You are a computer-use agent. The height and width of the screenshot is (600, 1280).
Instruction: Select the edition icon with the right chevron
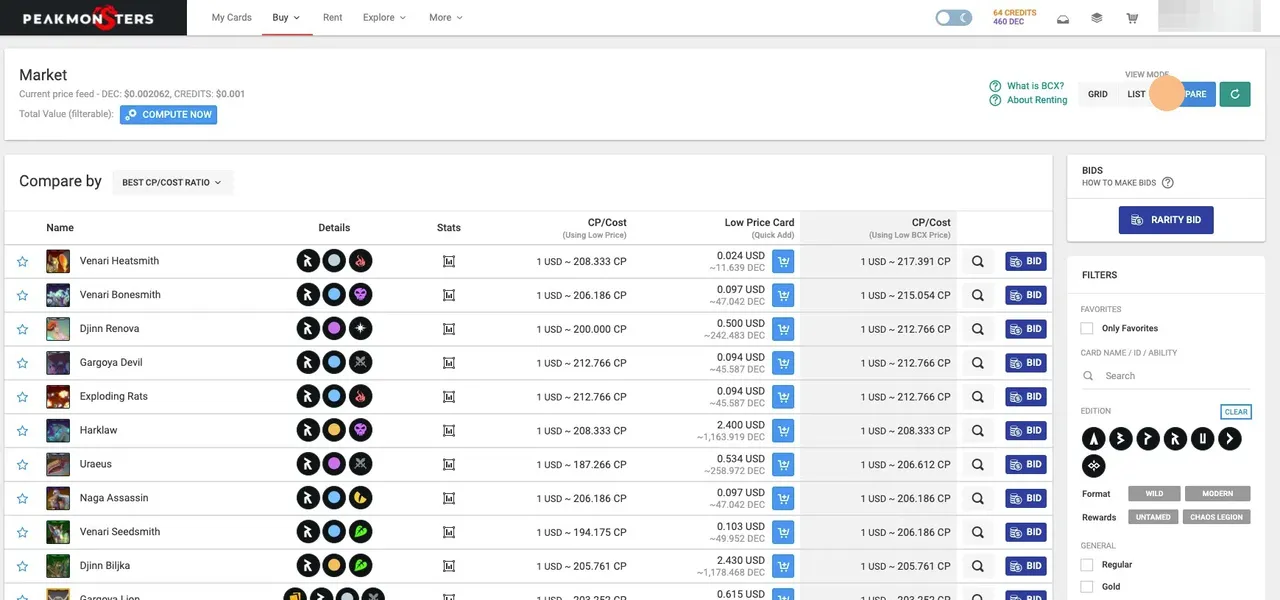click(1229, 438)
